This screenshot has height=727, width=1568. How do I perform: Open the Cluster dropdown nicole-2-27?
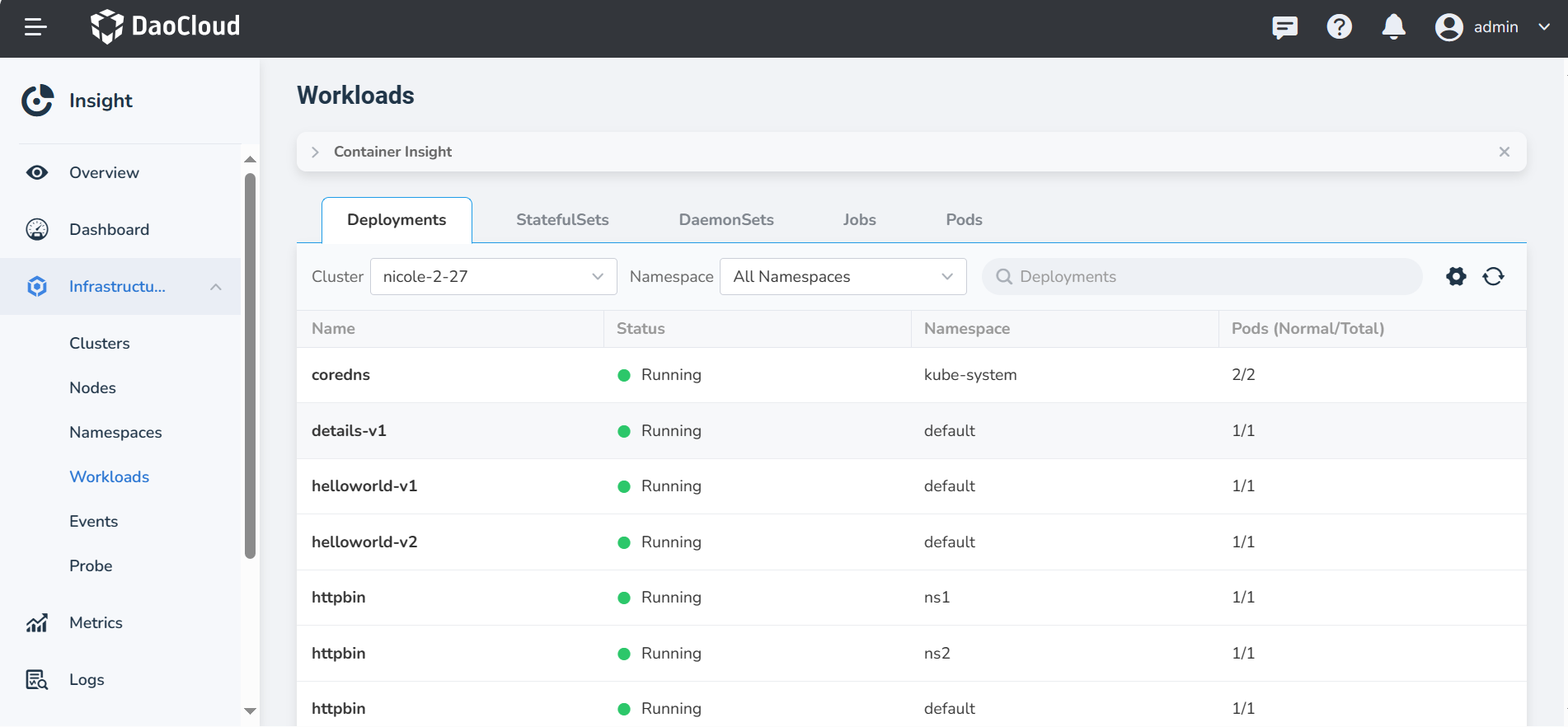[493, 277]
